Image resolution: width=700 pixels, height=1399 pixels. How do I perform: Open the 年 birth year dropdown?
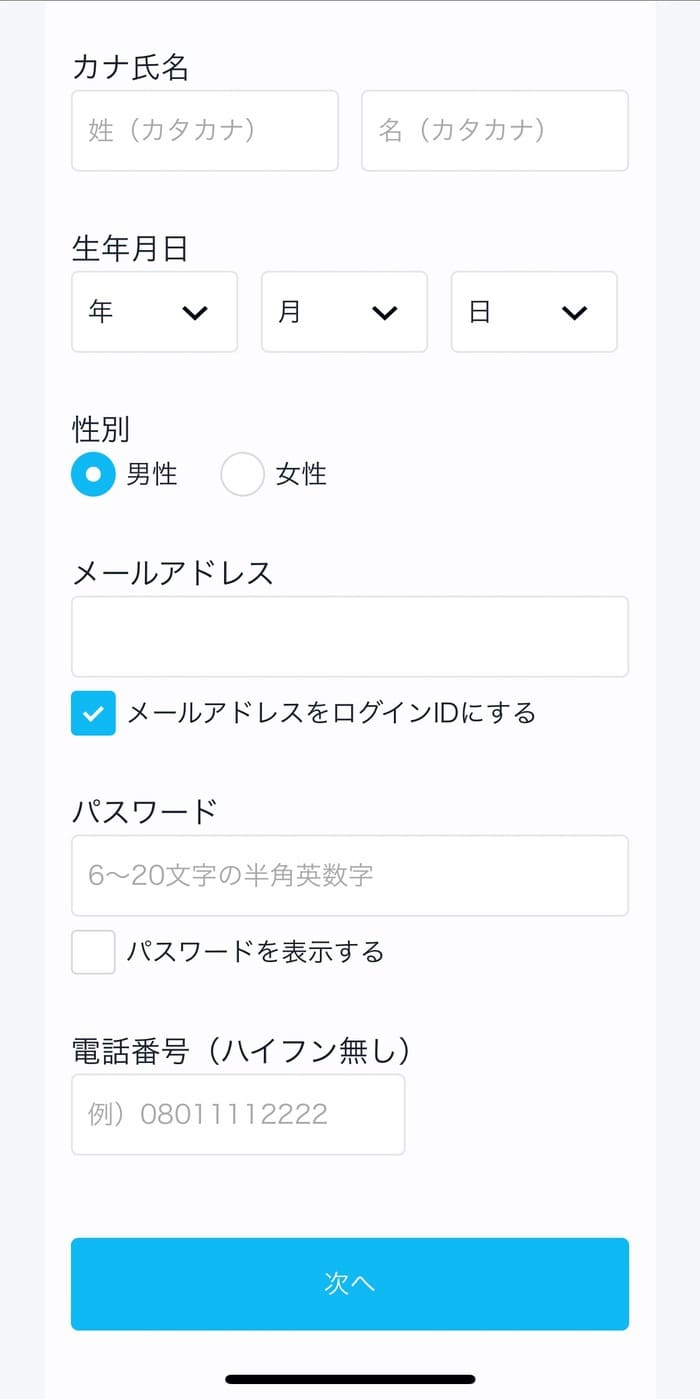pyautogui.click(x=154, y=312)
